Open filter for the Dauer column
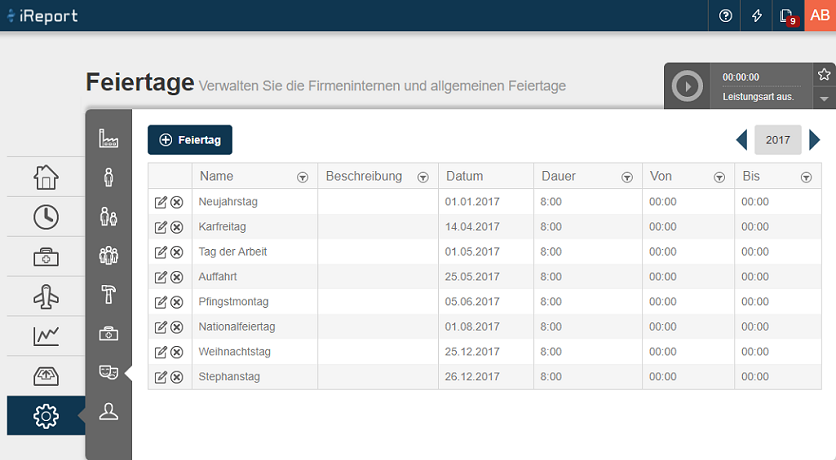This screenshot has height=460, width=836. click(x=627, y=177)
